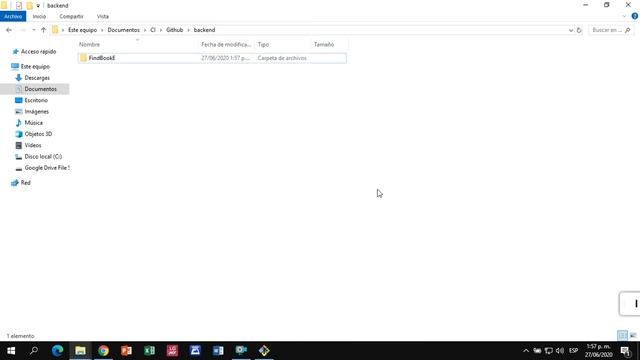
Task: Click the ESP language indicator
Action: (573, 351)
